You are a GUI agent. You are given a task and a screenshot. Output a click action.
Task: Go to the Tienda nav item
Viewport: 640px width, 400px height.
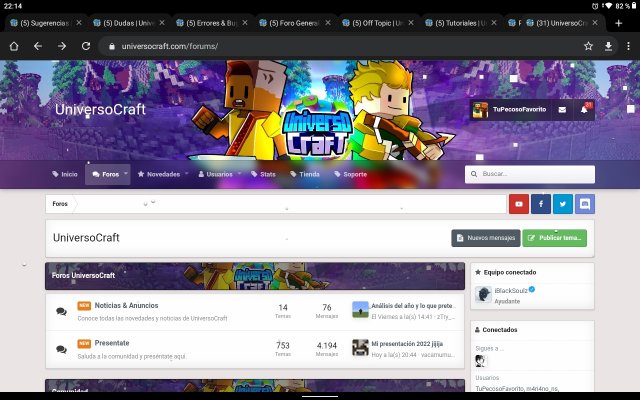click(305, 174)
